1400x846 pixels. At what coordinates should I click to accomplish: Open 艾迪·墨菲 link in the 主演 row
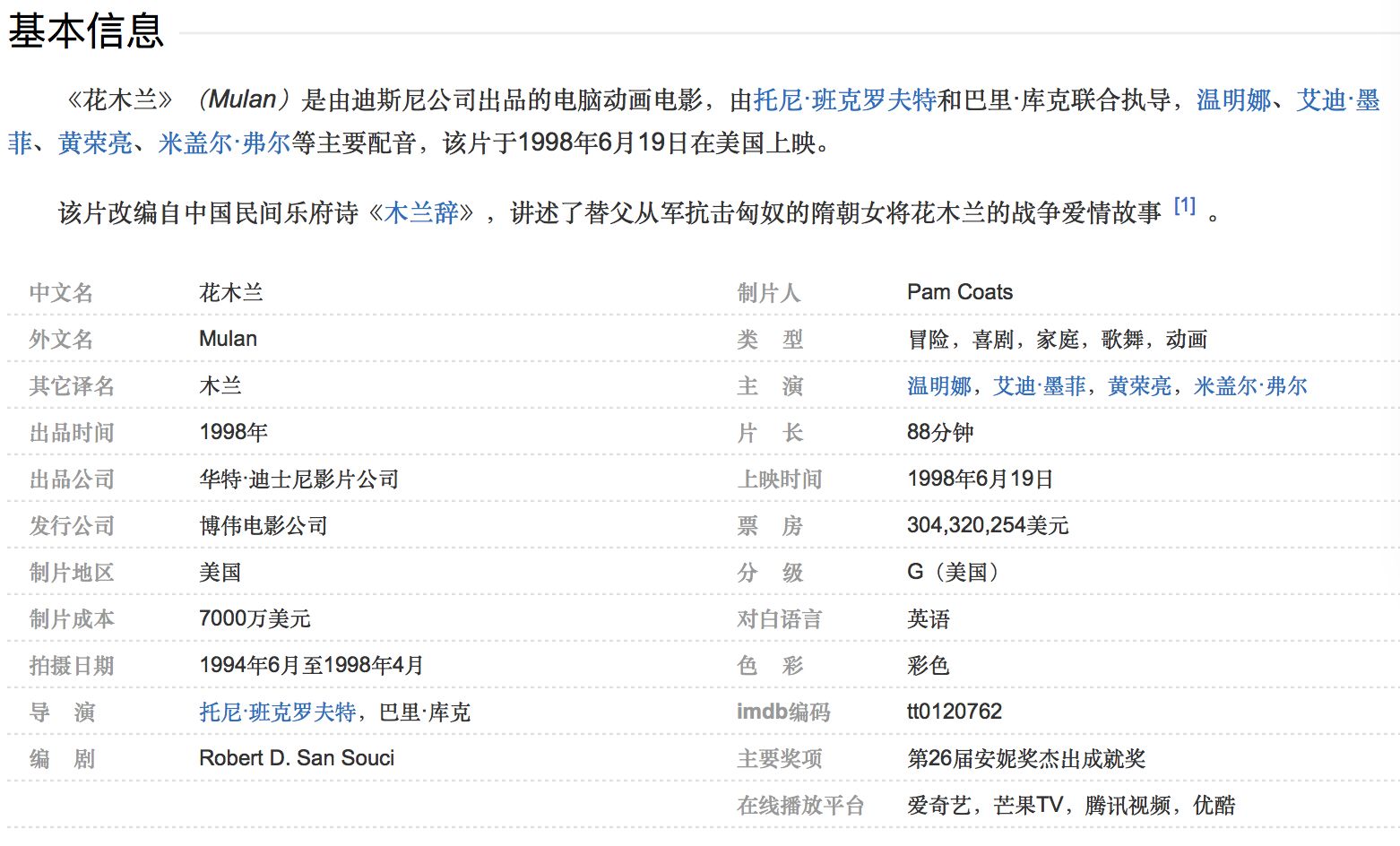pos(1040,386)
